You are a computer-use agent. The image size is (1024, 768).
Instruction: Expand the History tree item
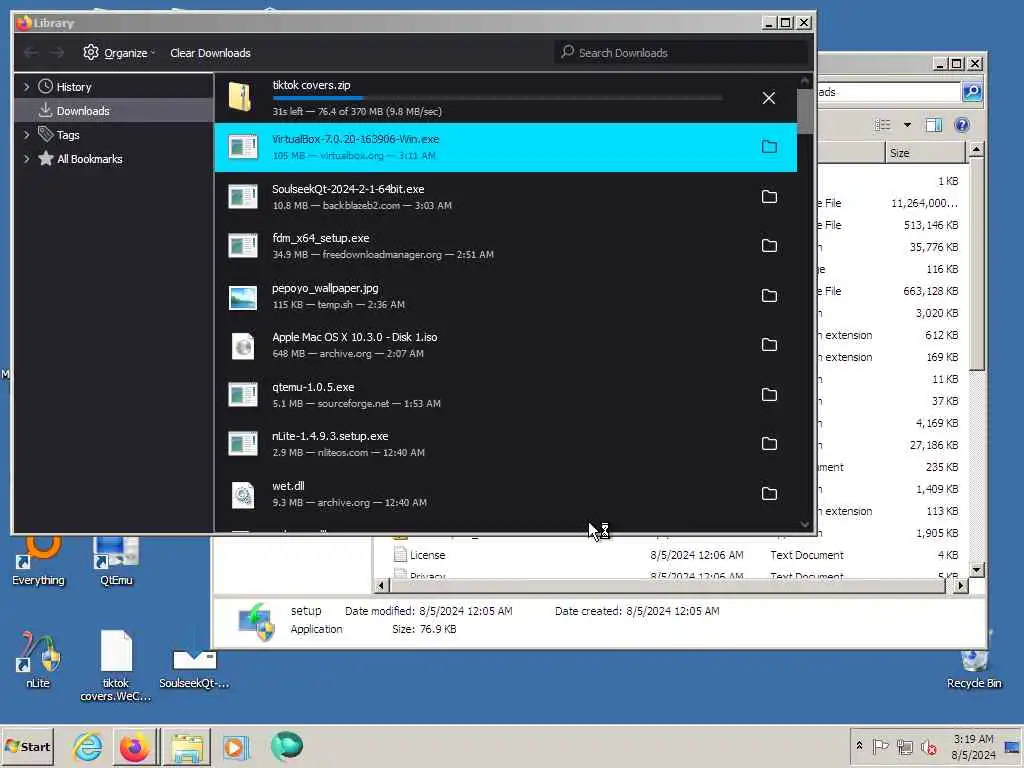click(26, 87)
